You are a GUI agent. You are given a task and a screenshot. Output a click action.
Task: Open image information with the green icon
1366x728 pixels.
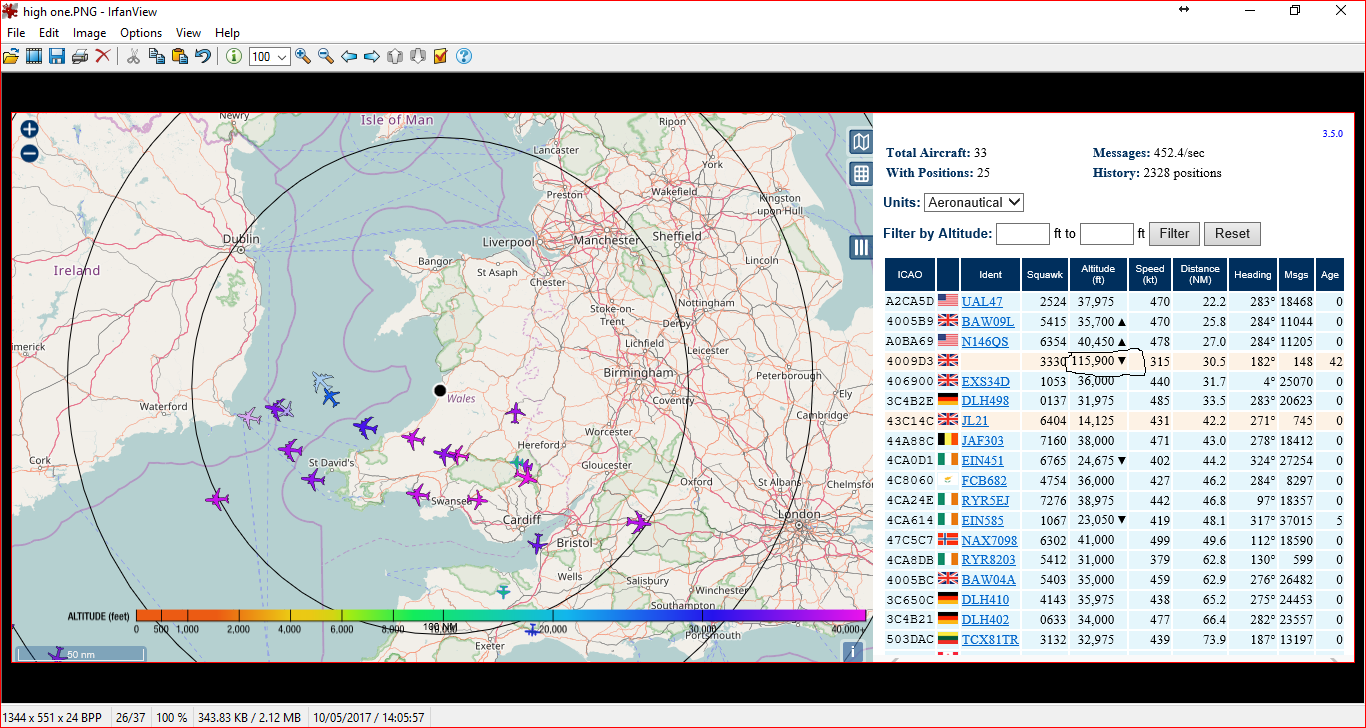[x=234, y=57]
